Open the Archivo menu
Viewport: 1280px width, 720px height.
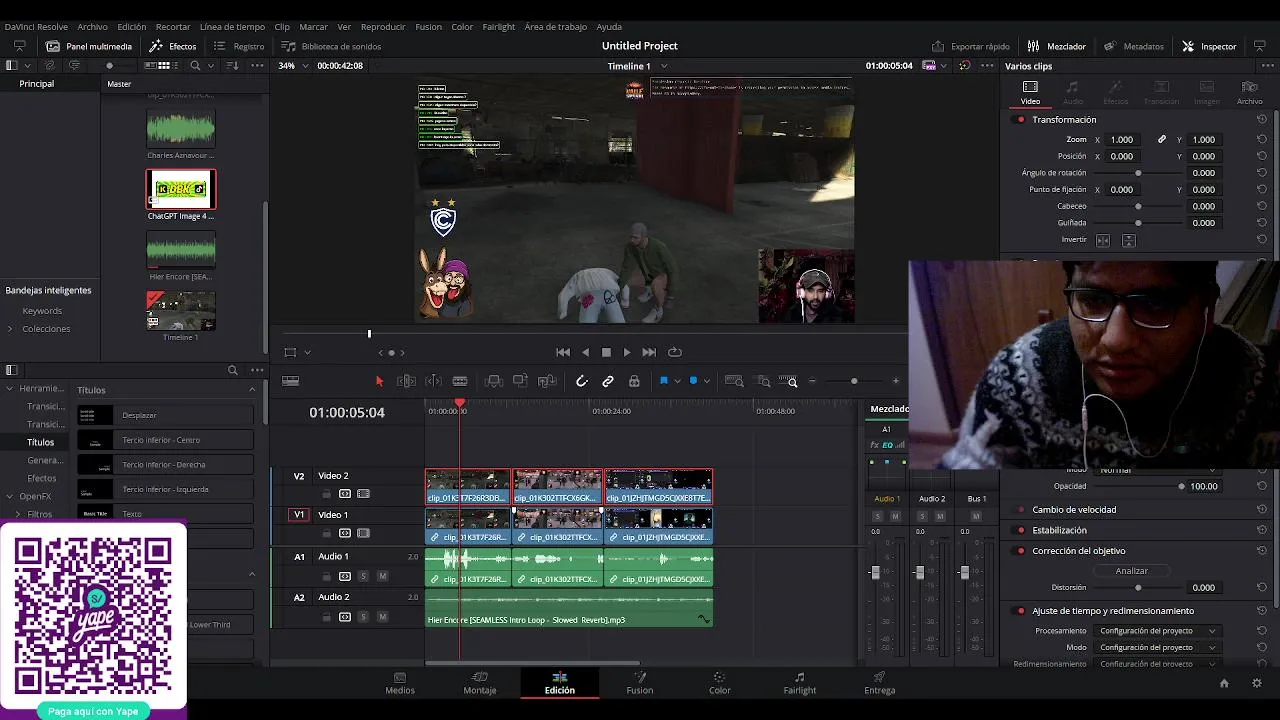point(92,27)
